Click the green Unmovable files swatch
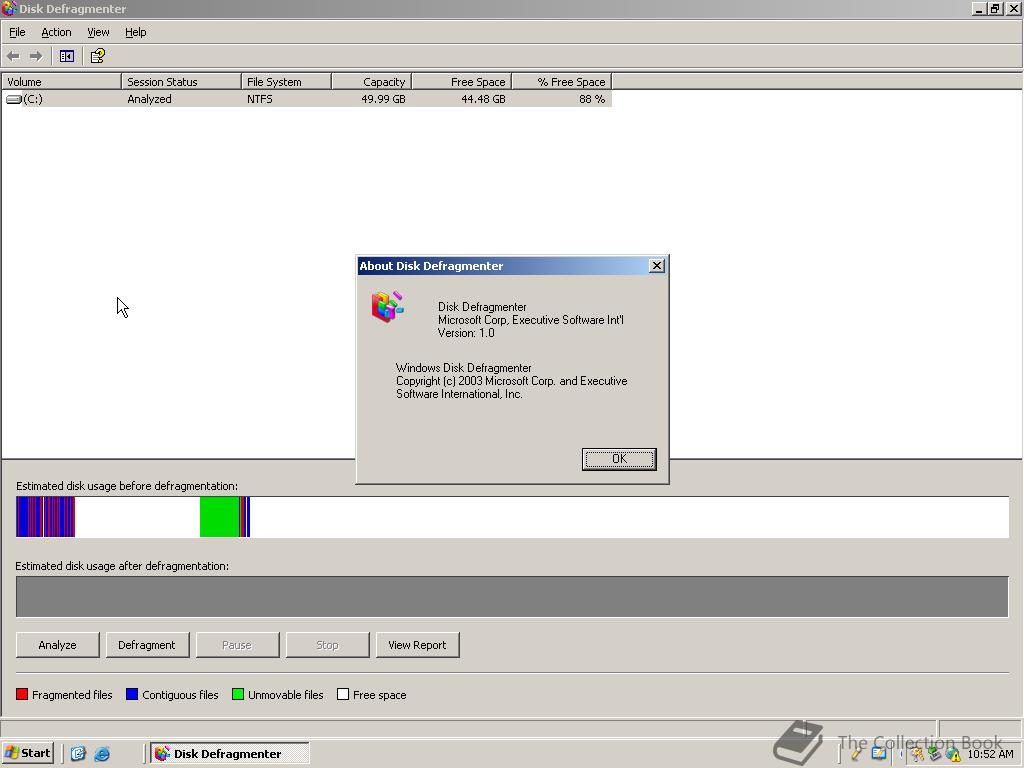 (238, 694)
